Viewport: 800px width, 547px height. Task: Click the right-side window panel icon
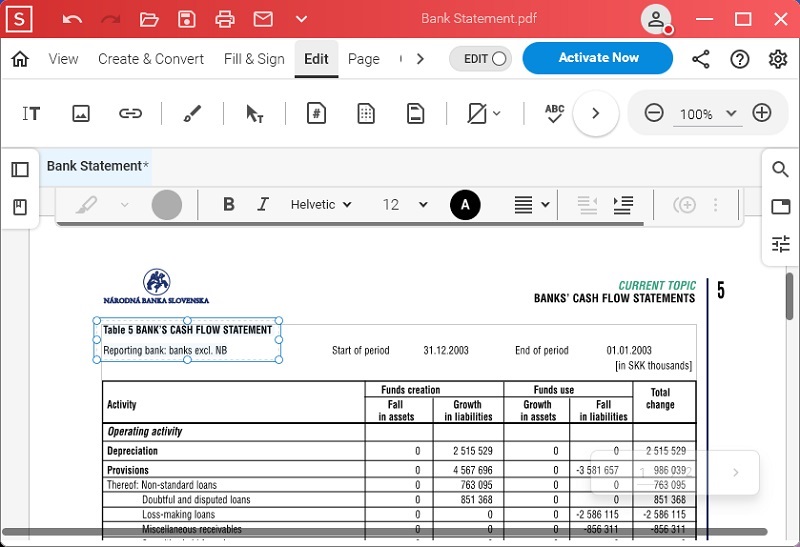(x=781, y=207)
